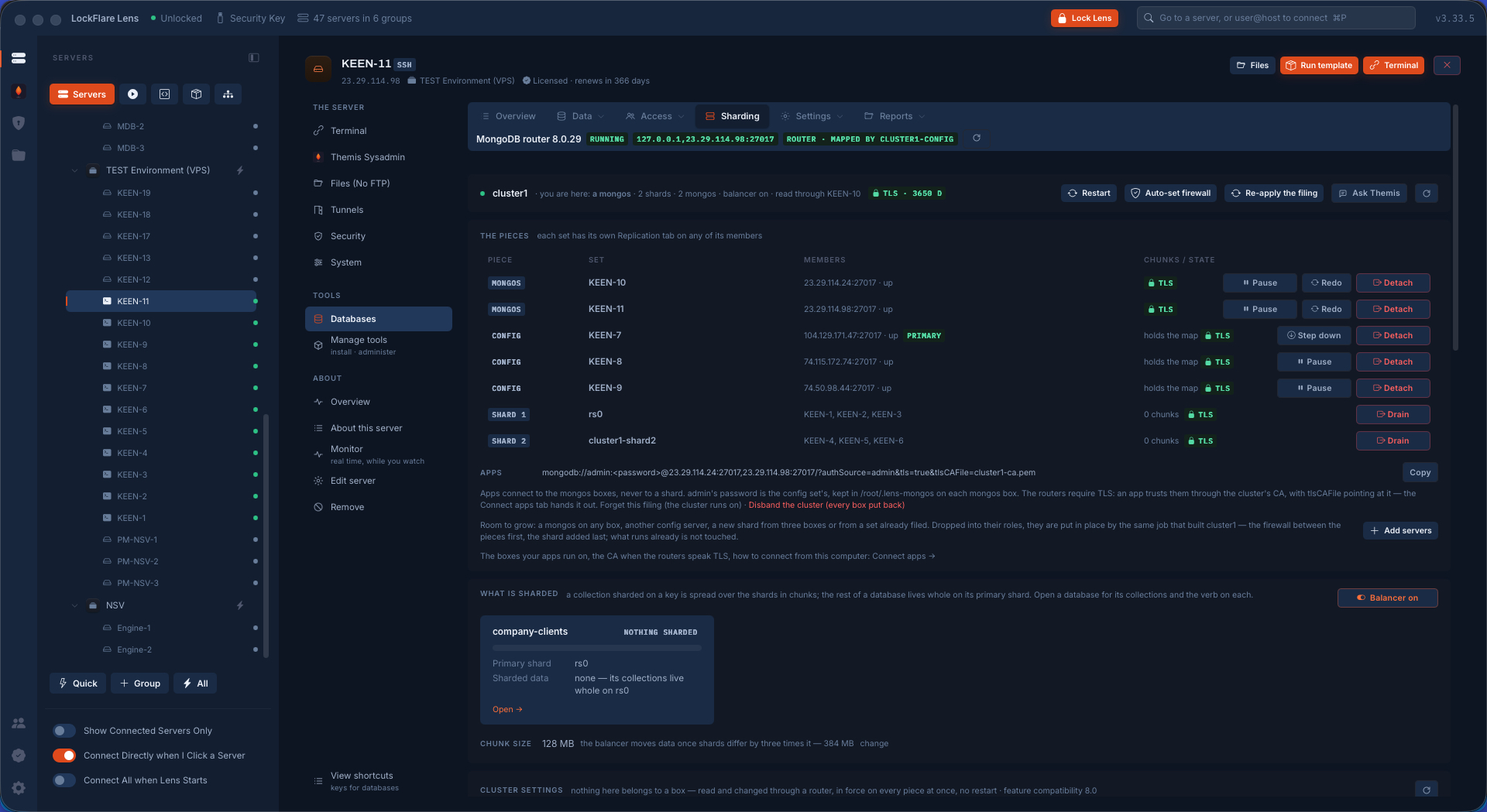Refresh the Cluster Settings section
1487x812 pixels.
tap(1427, 790)
